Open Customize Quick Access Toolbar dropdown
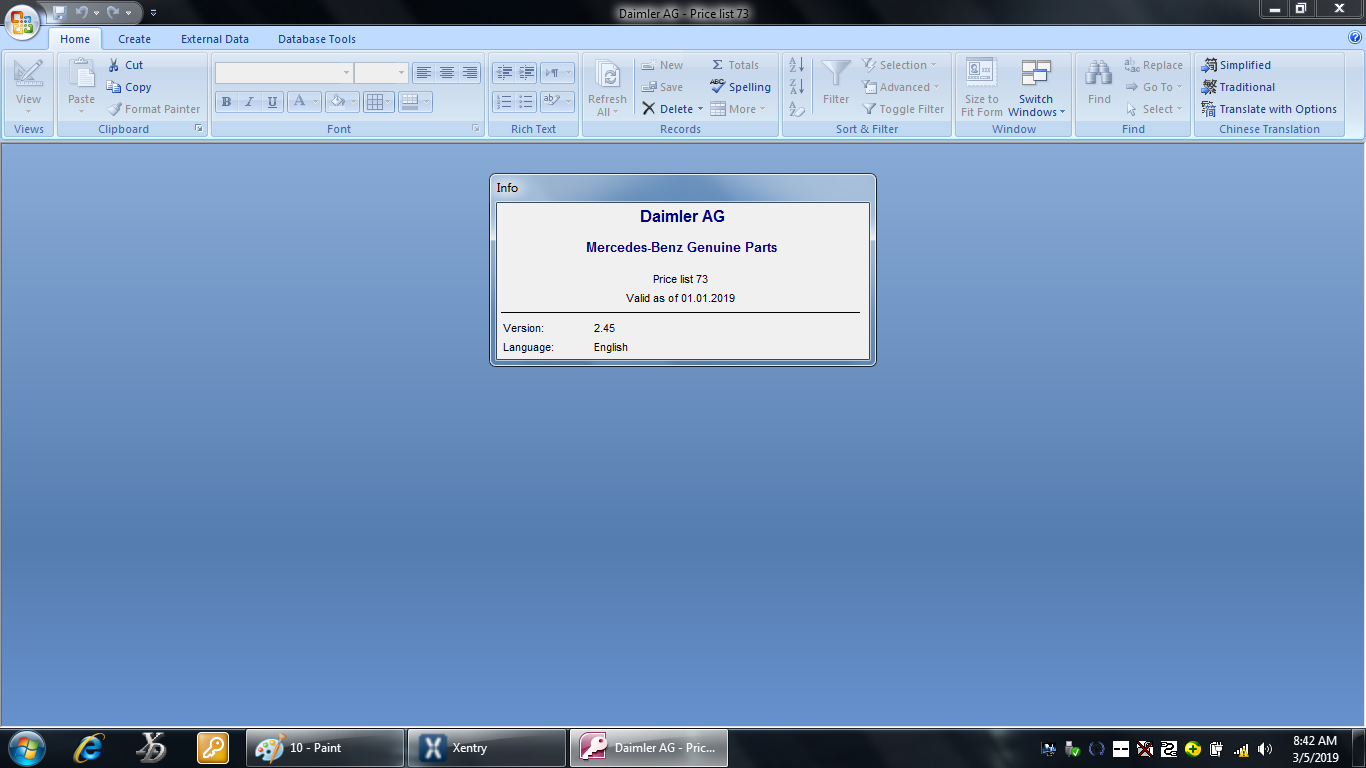Viewport: 1366px width, 768px height. click(x=153, y=12)
